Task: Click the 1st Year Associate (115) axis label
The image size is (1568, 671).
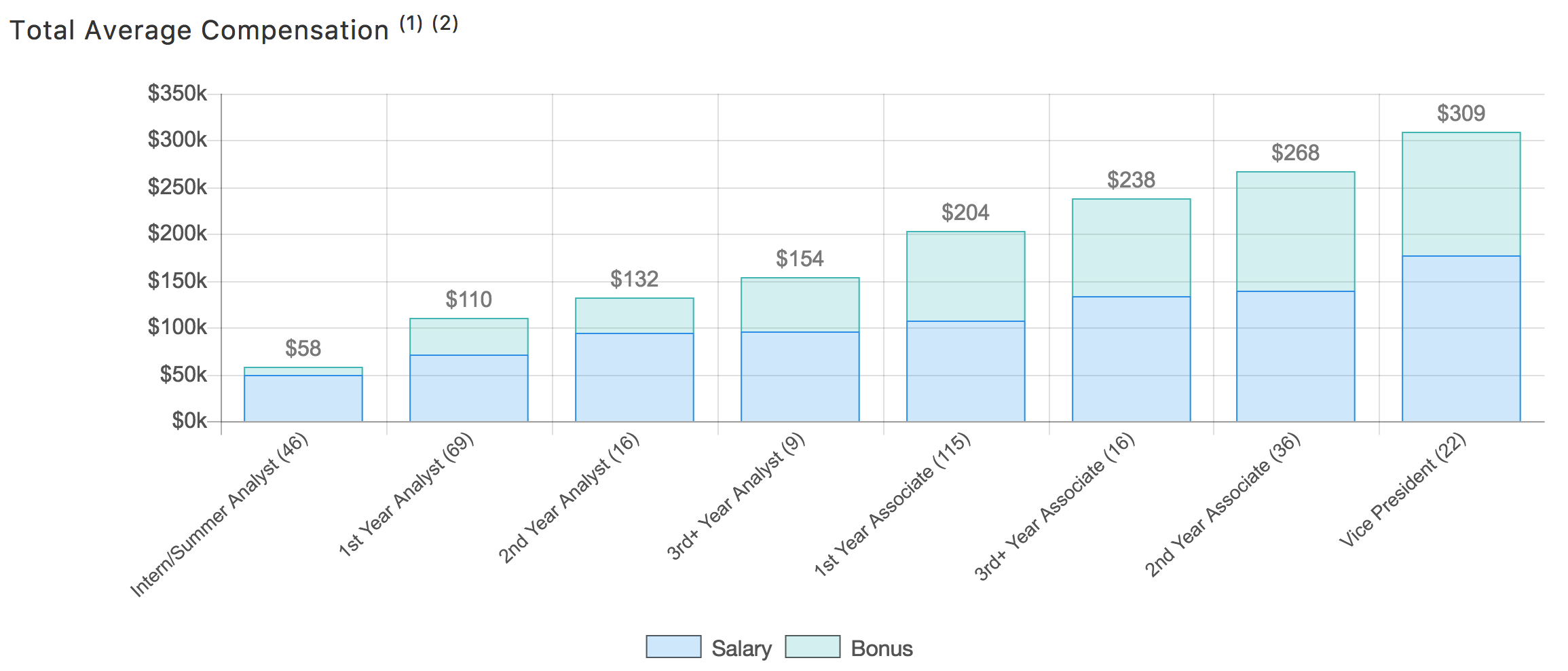Action: click(x=892, y=505)
